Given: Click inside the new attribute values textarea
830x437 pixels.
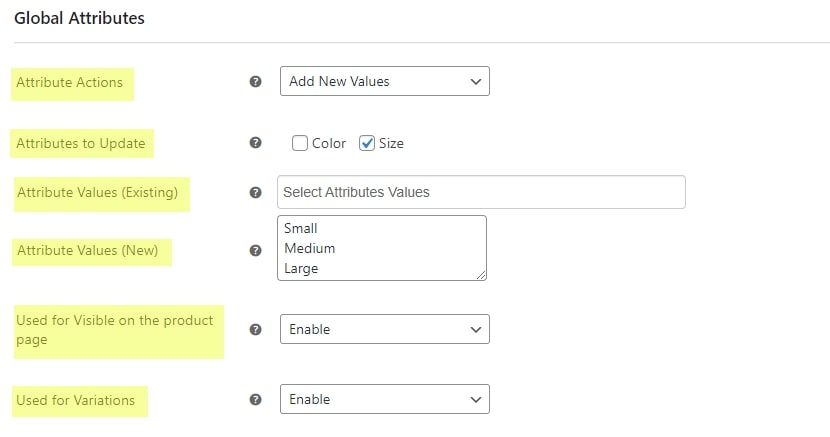Looking at the screenshot, I should point(382,248).
